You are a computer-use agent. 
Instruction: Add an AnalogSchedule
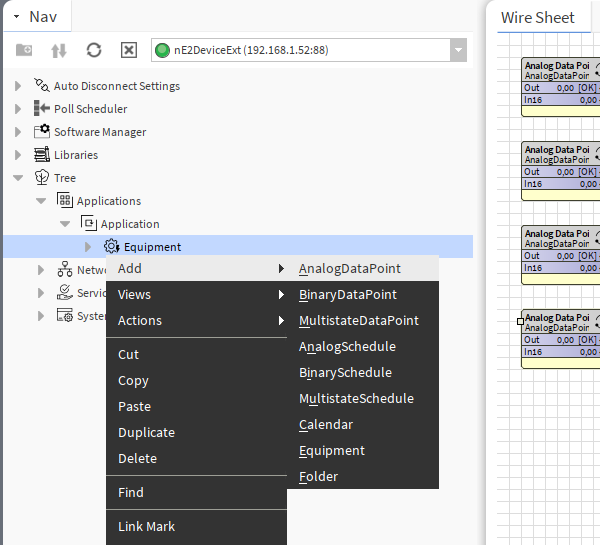pyautogui.click(x=363, y=347)
